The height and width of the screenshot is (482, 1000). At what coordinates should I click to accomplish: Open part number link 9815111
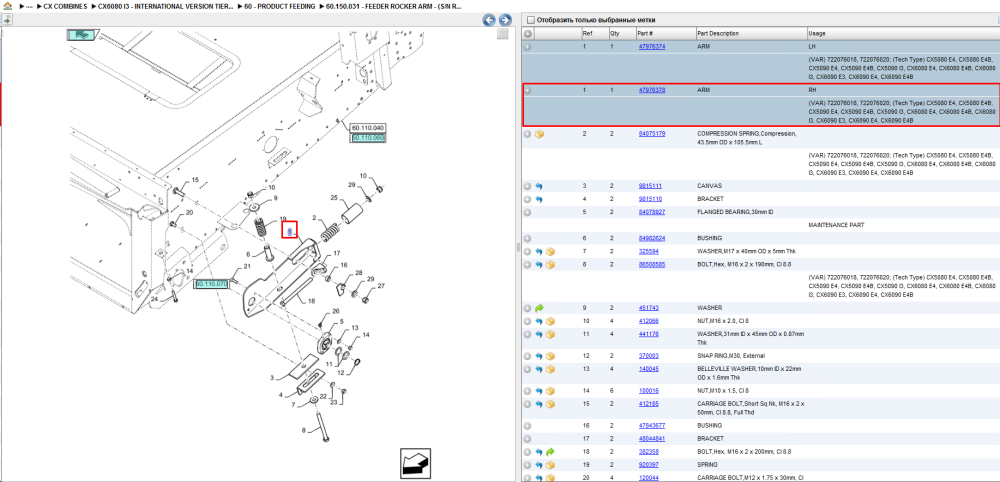point(650,186)
